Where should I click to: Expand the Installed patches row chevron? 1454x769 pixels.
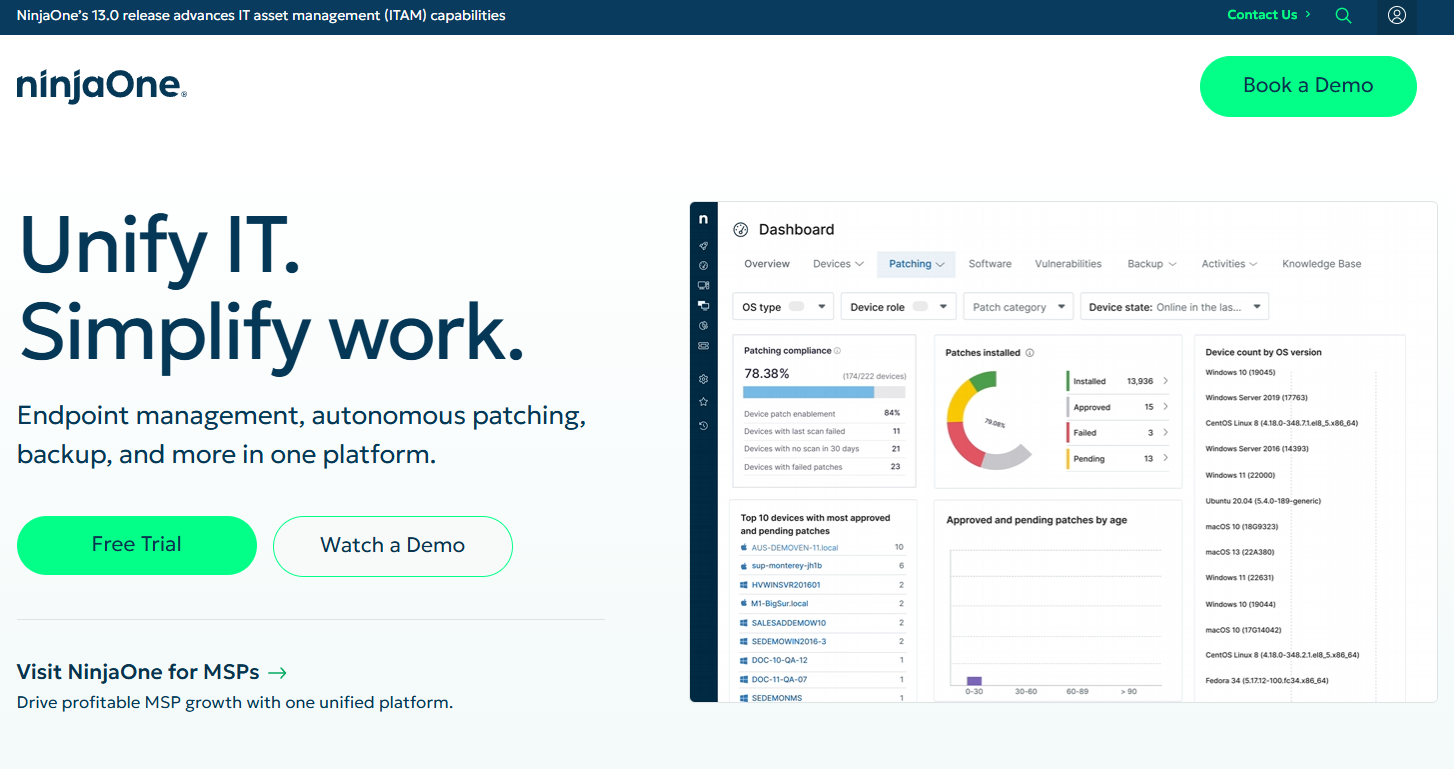click(x=1165, y=381)
